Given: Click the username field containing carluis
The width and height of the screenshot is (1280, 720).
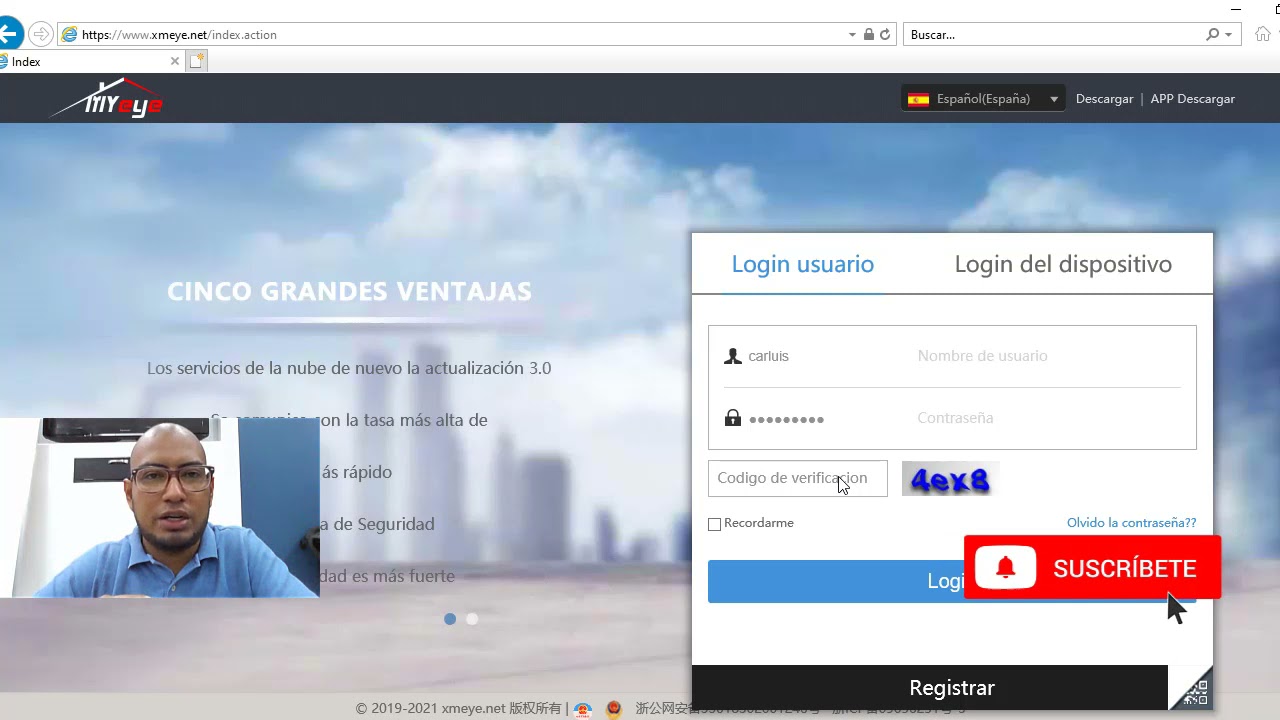Looking at the screenshot, I should pyautogui.click(x=952, y=356).
